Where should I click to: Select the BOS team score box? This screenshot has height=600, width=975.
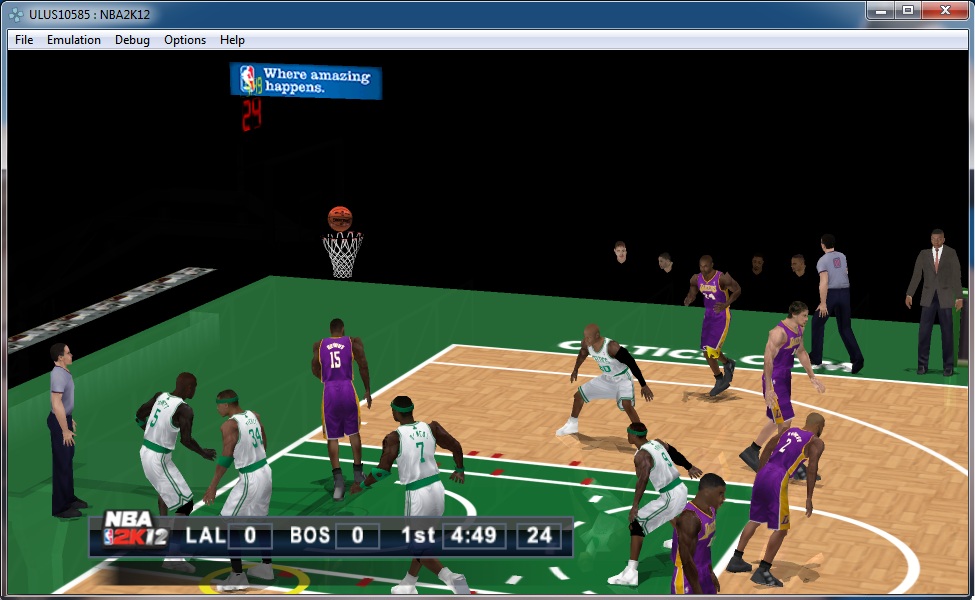click(357, 535)
